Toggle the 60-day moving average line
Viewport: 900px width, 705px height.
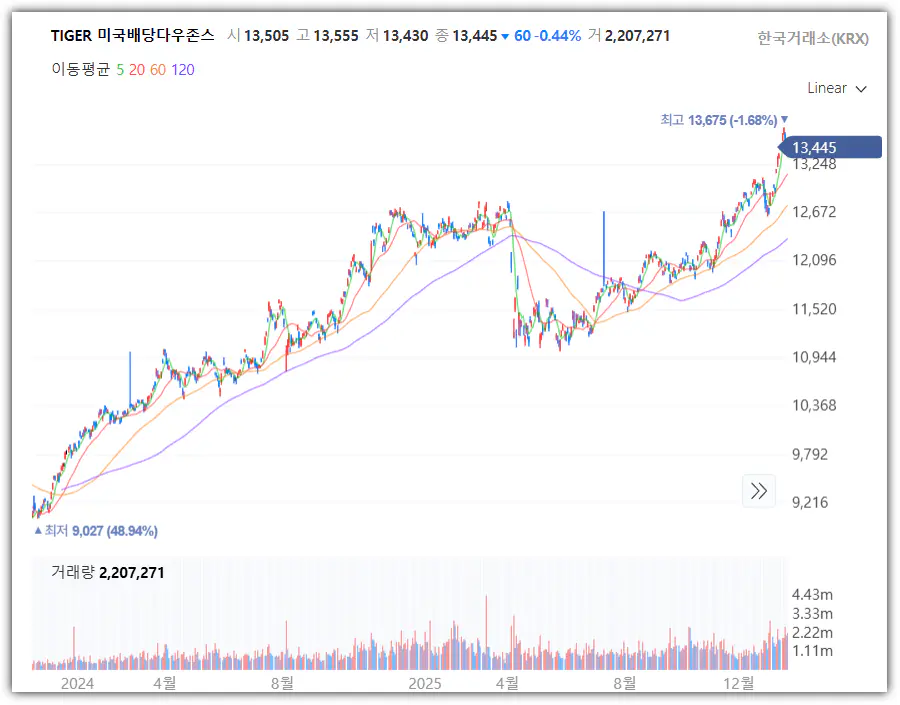157,69
